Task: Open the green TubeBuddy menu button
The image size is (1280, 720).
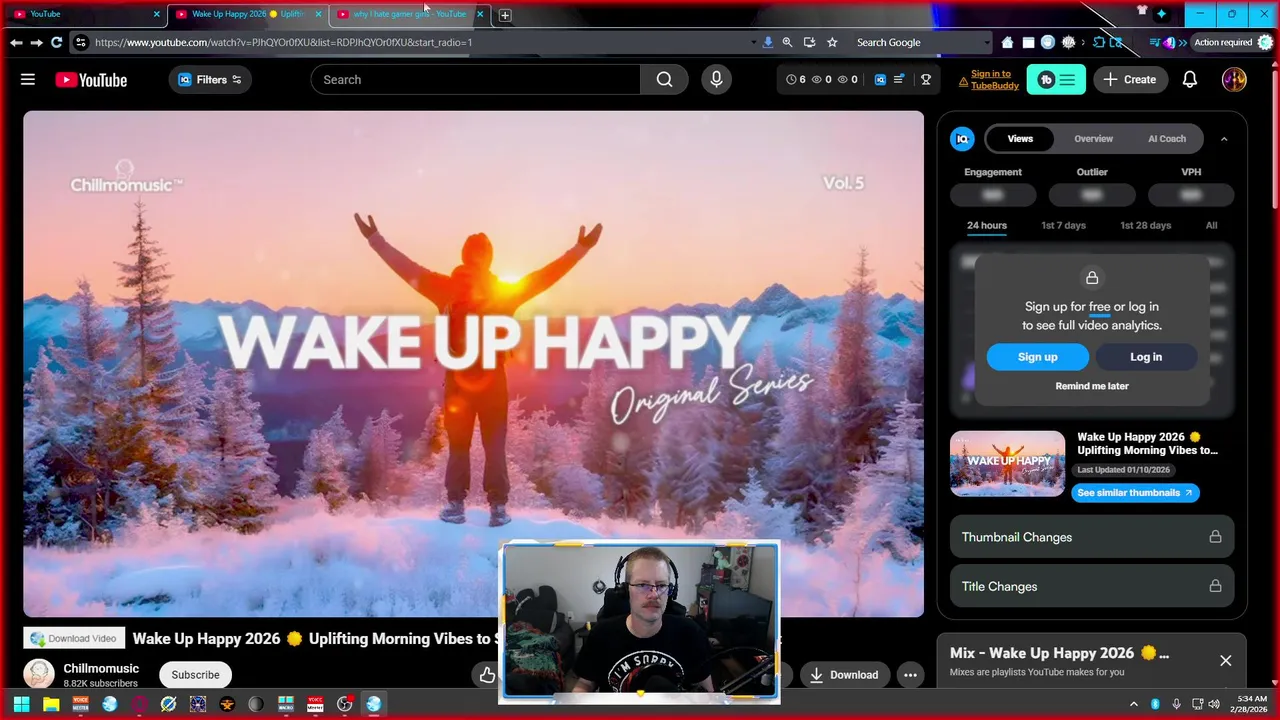Action: pyautogui.click(x=1056, y=80)
